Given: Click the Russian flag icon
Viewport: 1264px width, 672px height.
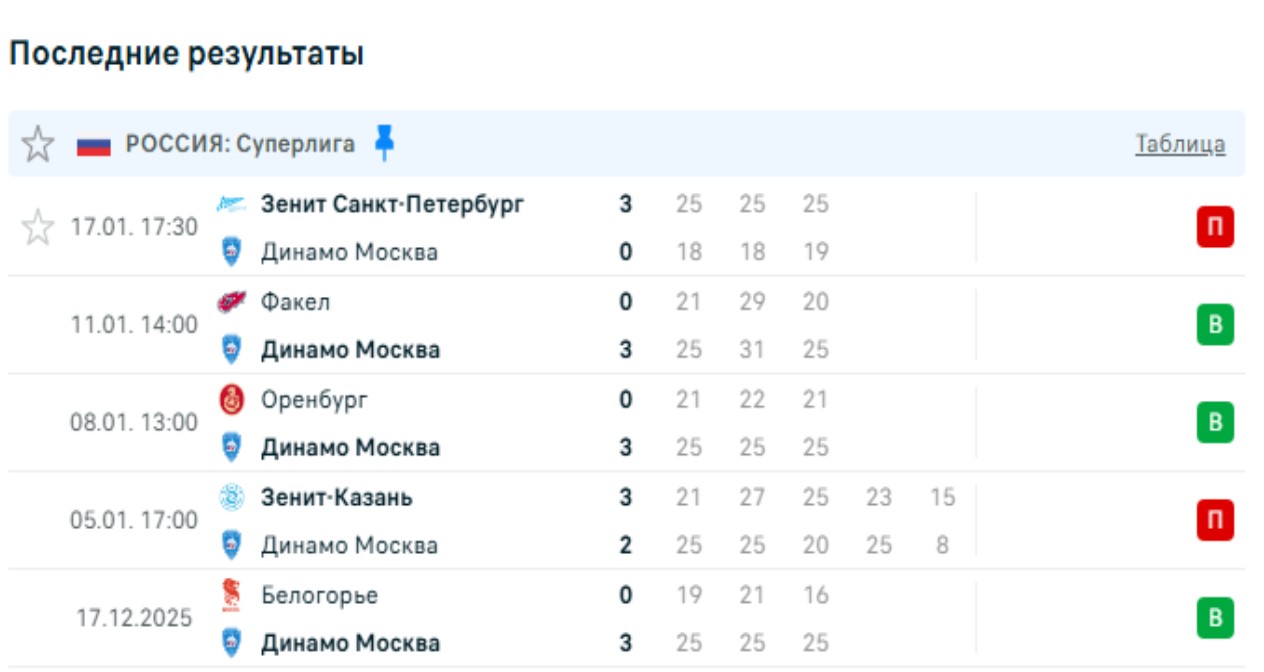Looking at the screenshot, I should coord(94,145).
